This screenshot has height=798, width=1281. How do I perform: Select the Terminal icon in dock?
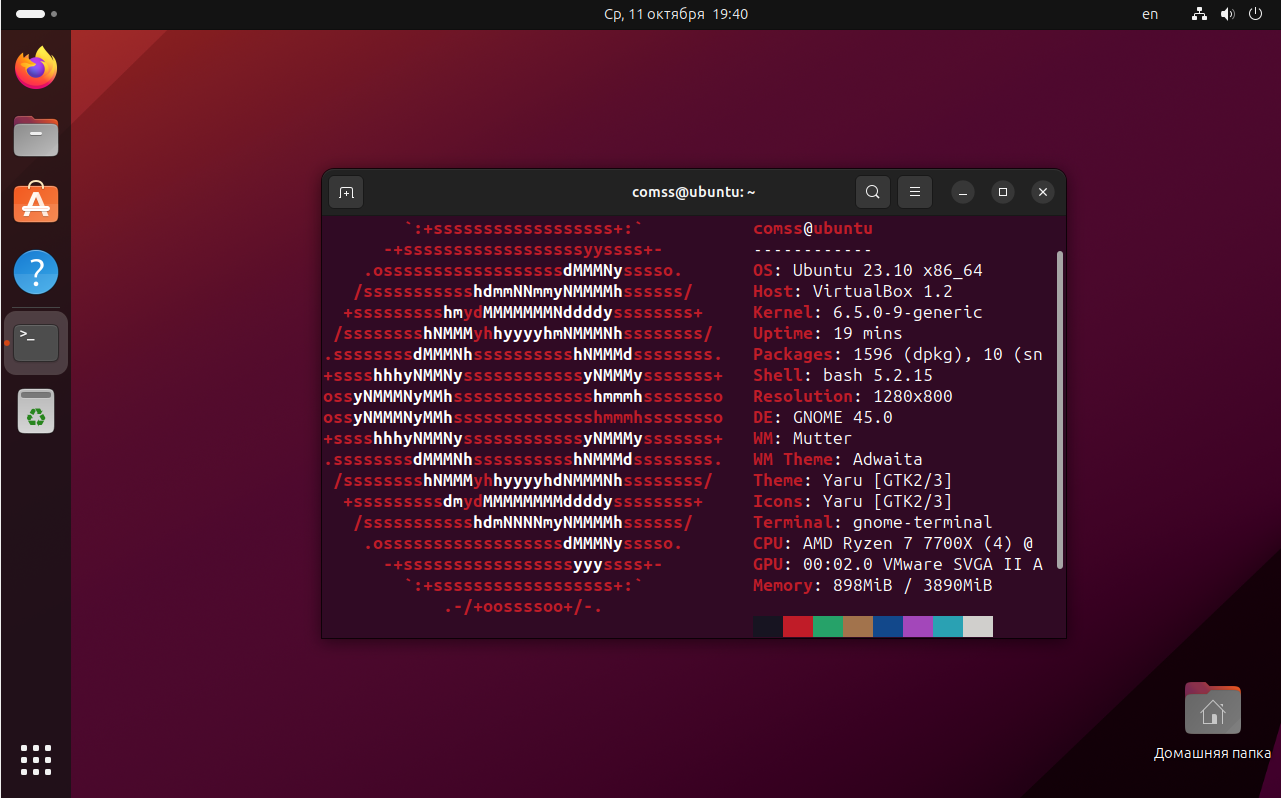pos(36,343)
